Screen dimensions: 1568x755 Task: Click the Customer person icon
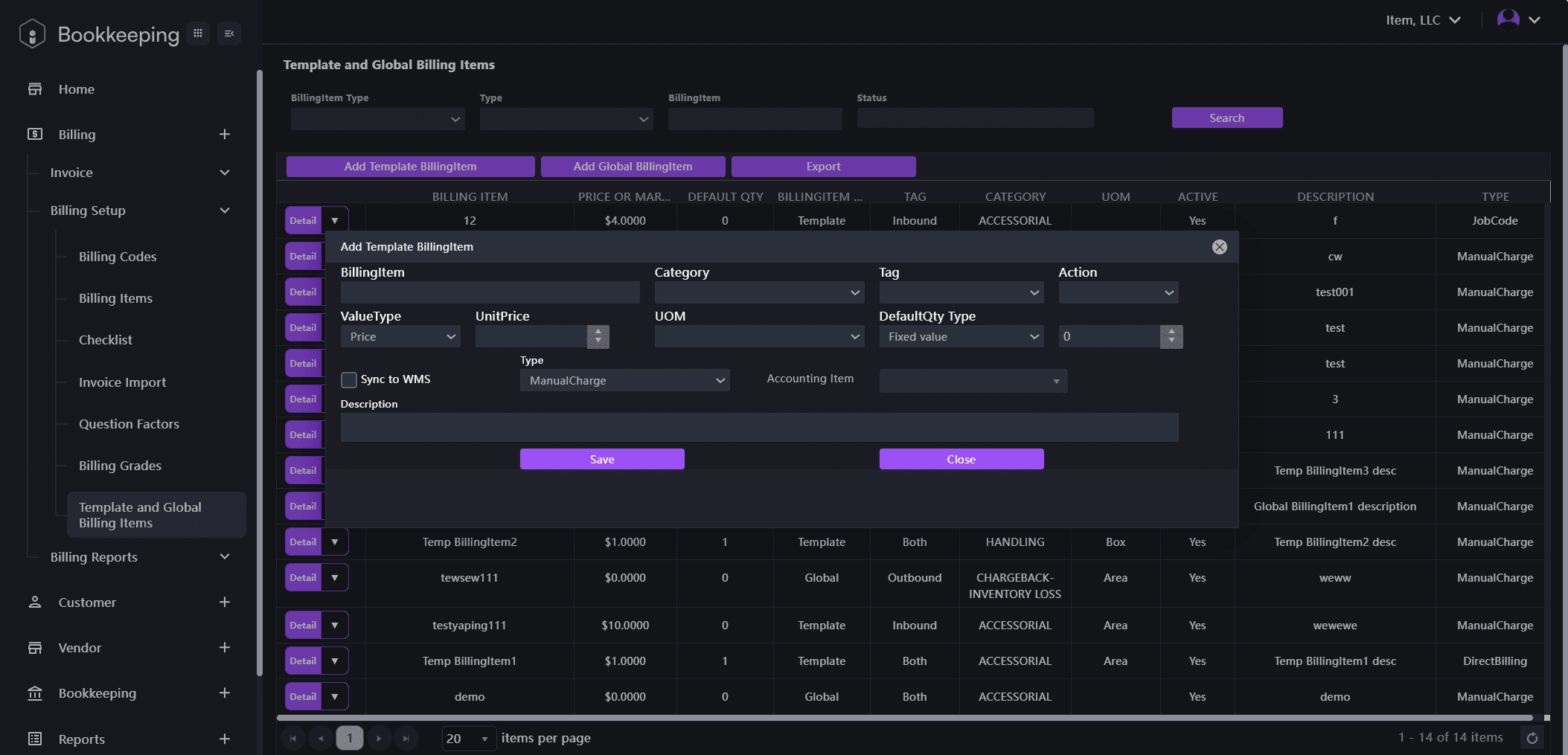[35, 603]
